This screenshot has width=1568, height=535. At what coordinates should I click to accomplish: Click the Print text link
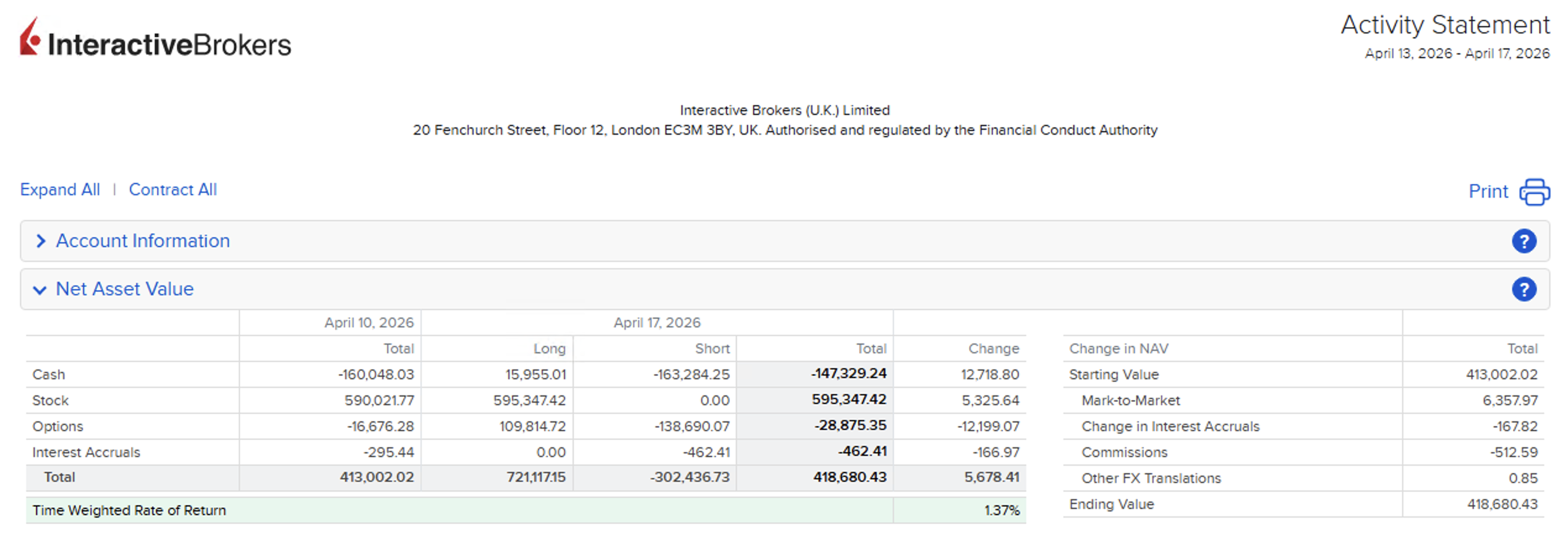click(1488, 192)
